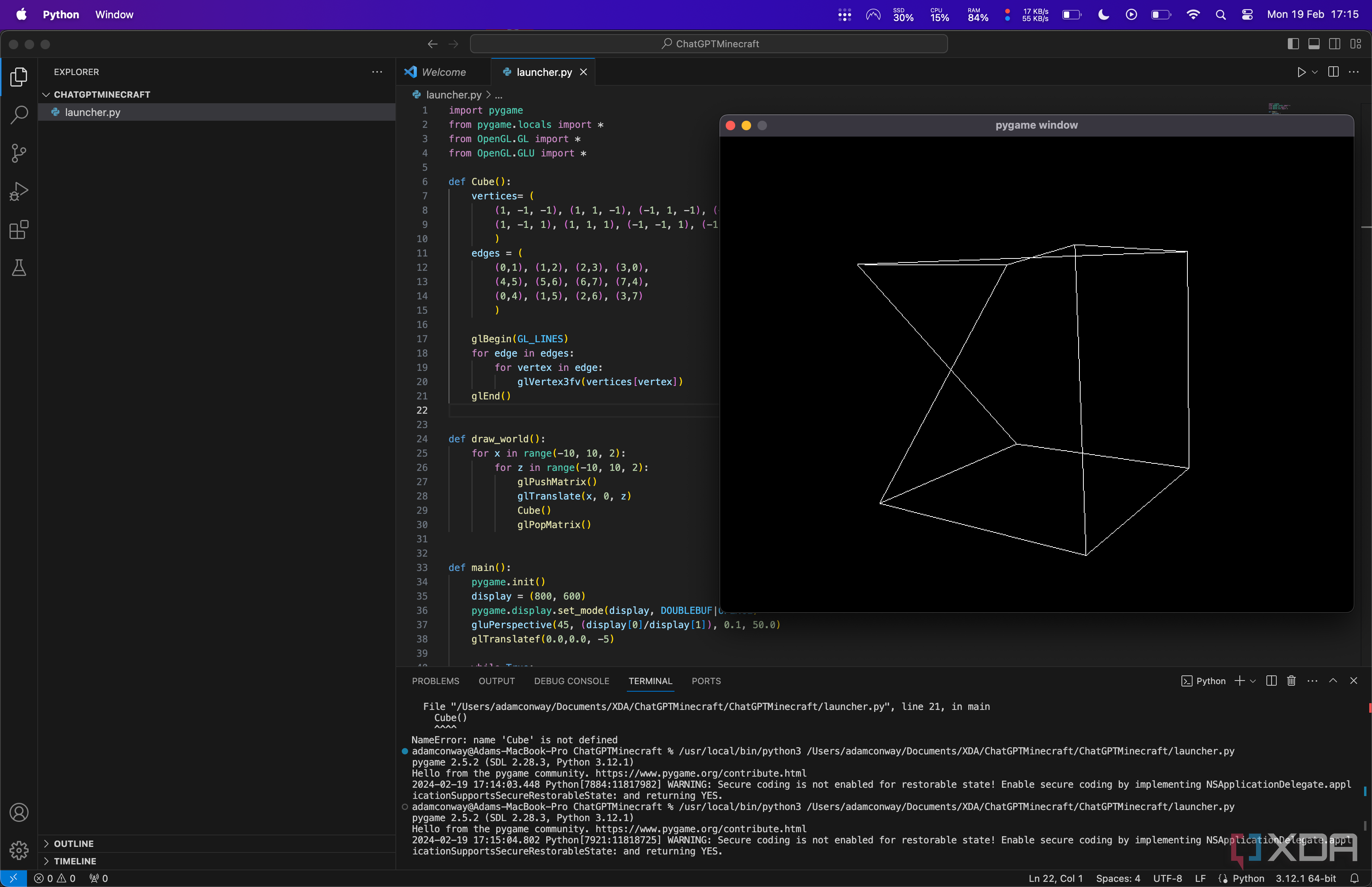Maximize the panel with chevron up
The width and height of the screenshot is (1372, 887).
pyautogui.click(x=1333, y=681)
